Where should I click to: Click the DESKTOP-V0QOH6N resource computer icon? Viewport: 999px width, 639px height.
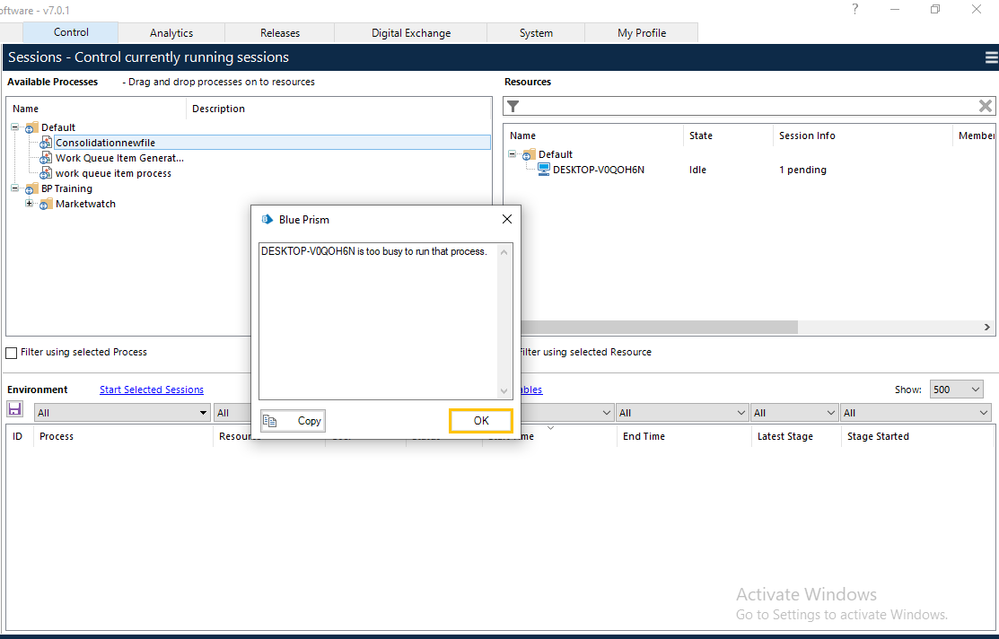coord(544,170)
